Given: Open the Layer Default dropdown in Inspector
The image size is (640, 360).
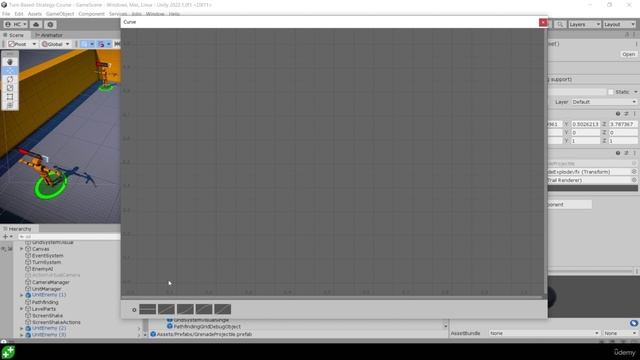Looking at the screenshot, I should (x=604, y=102).
